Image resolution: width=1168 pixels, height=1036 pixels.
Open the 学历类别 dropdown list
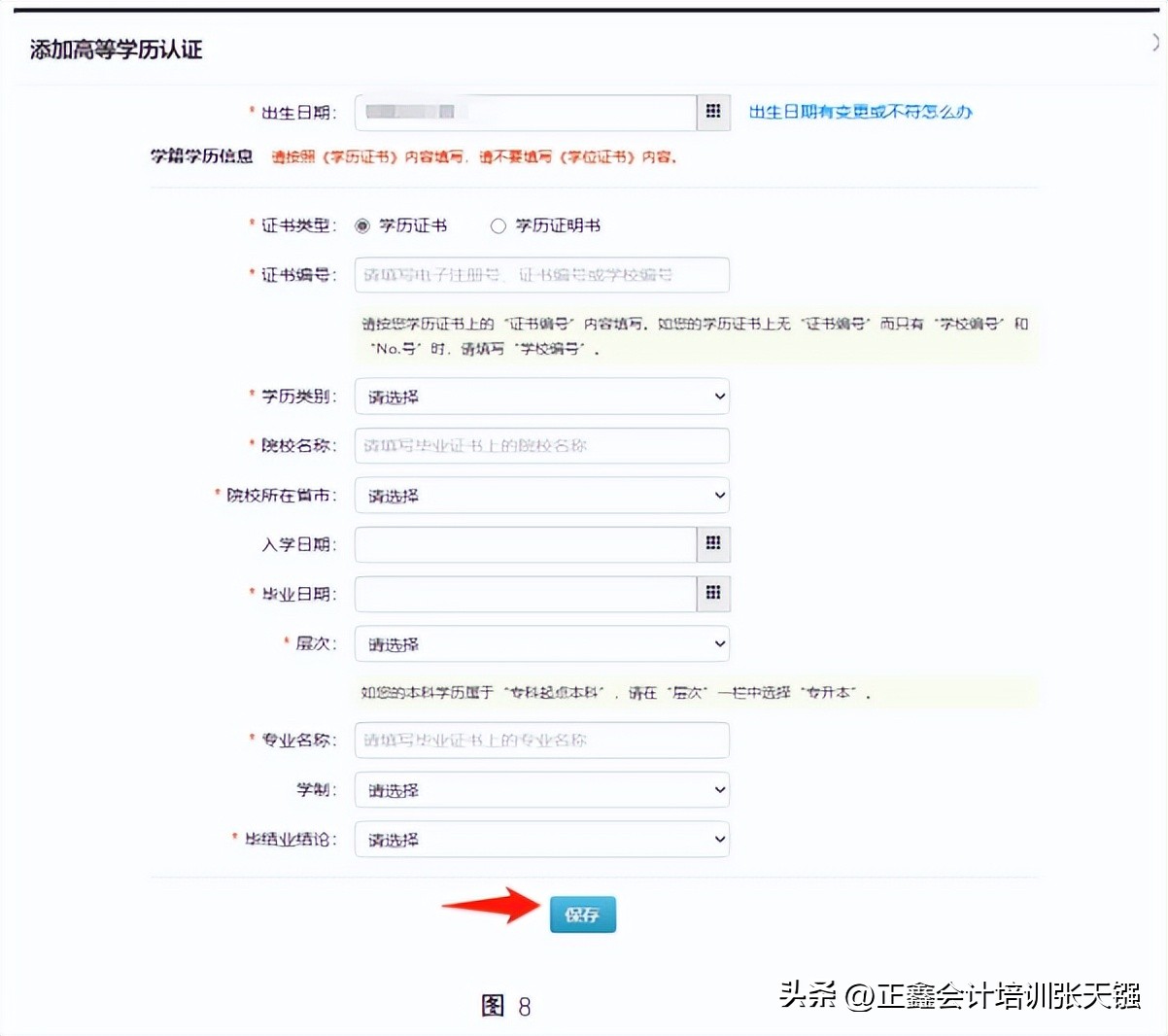pos(541,397)
